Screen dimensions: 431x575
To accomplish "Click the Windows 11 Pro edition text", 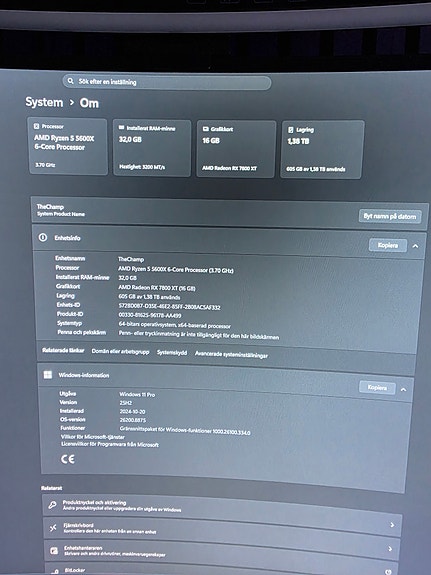I will 137,395.
